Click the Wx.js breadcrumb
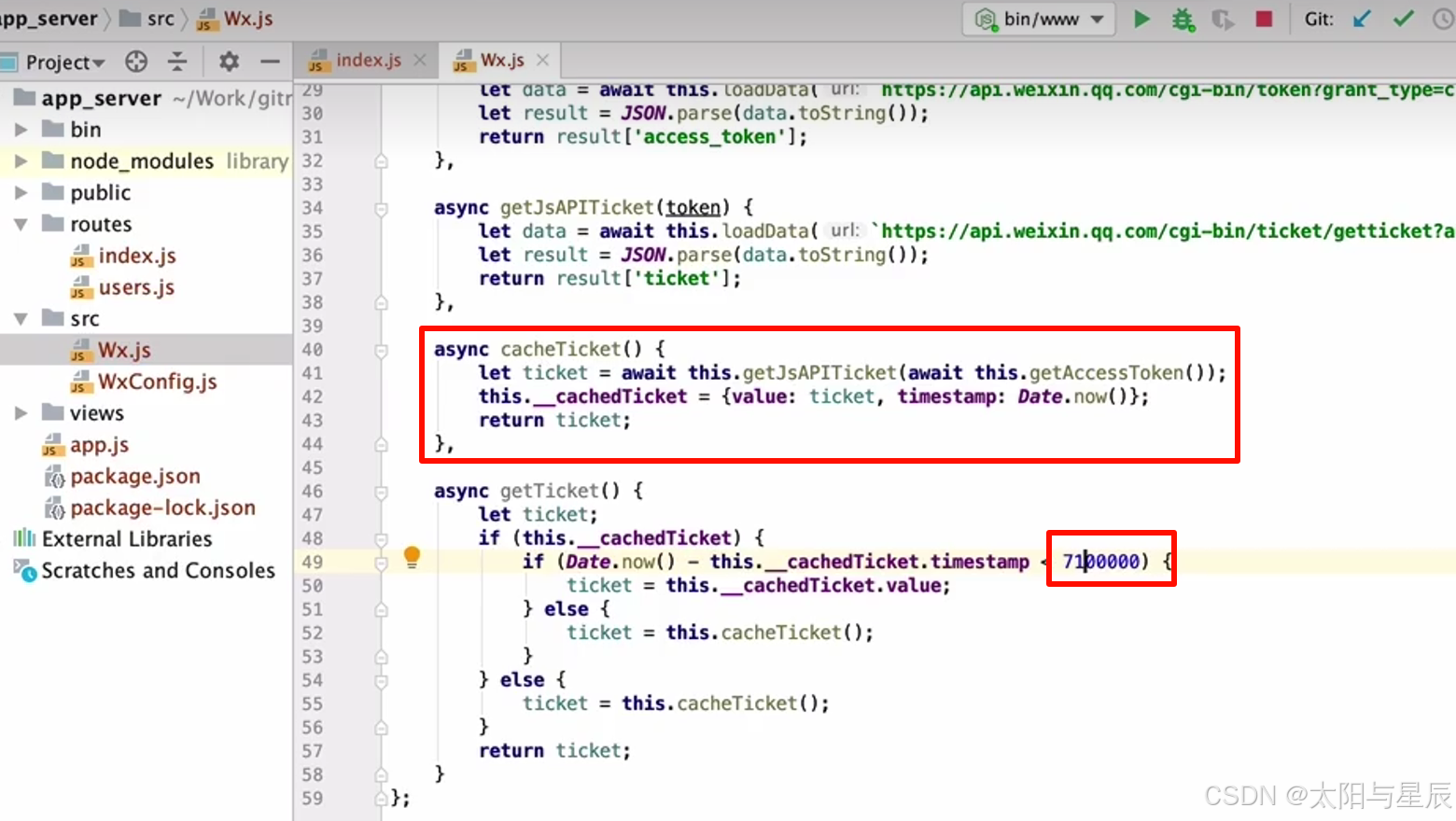The width and height of the screenshot is (1456, 821). pos(234,19)
